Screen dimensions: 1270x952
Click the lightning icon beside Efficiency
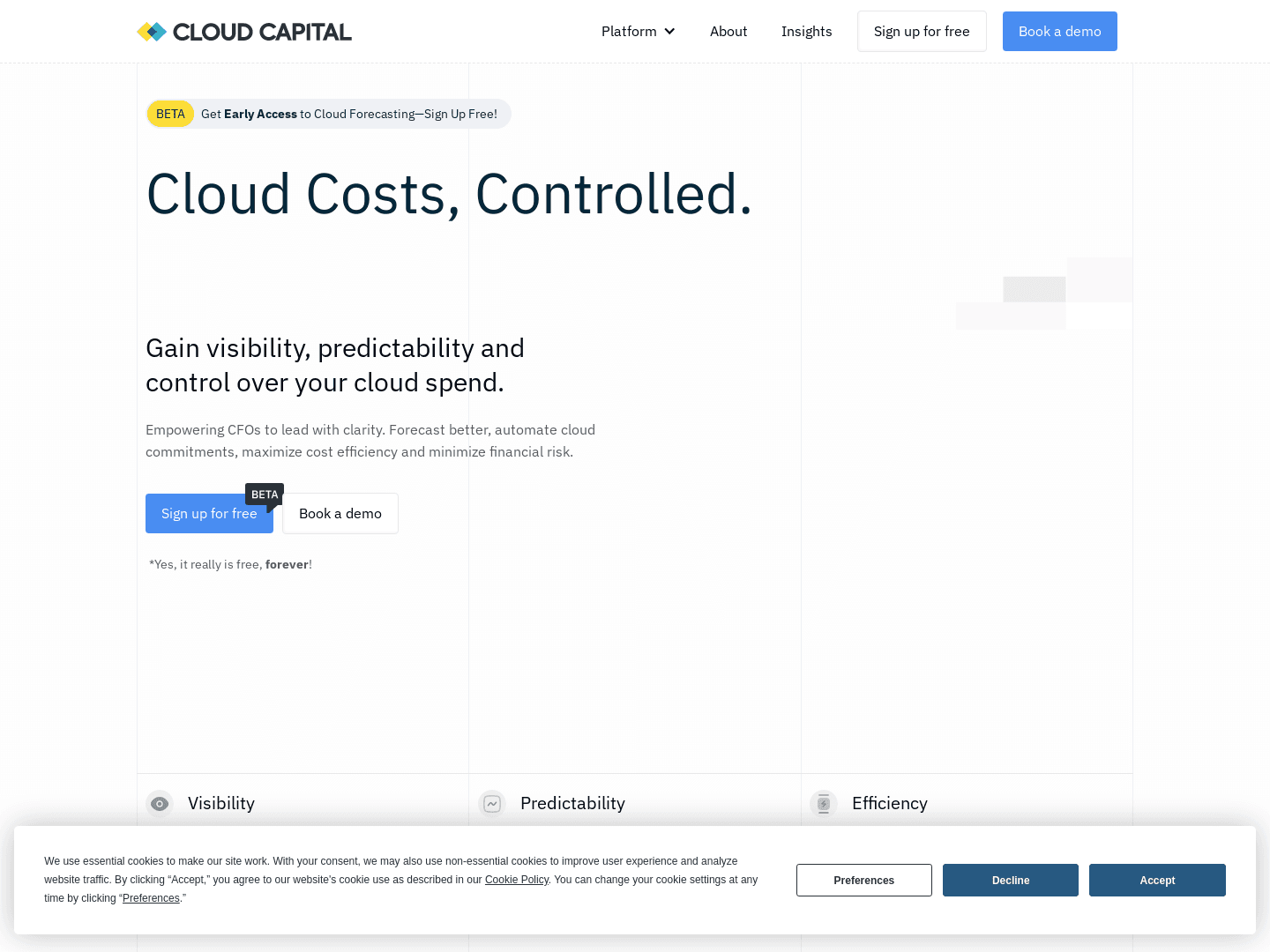[823, 803]
